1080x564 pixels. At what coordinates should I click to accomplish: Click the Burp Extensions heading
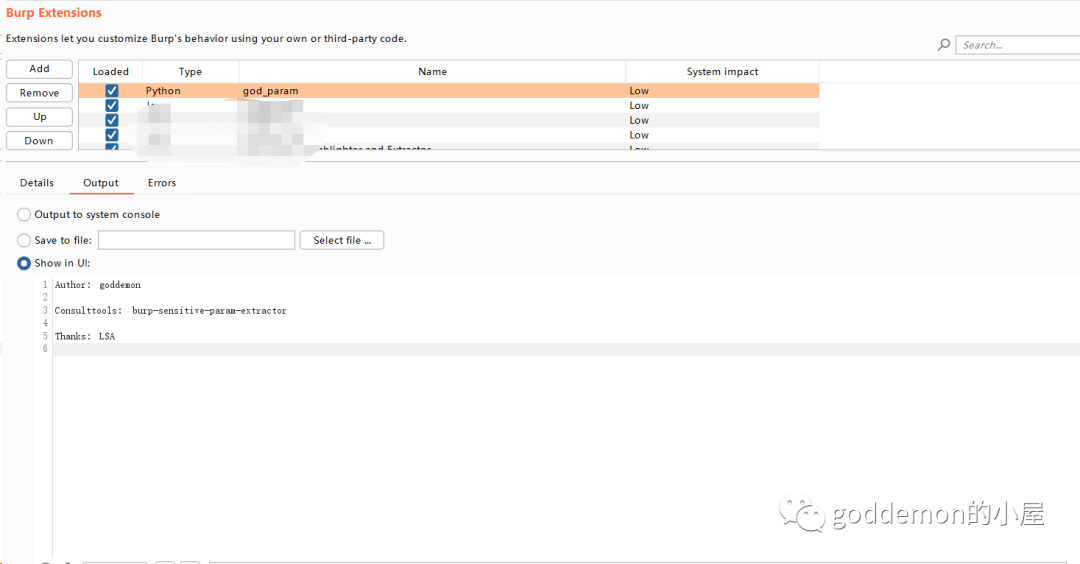54,12
